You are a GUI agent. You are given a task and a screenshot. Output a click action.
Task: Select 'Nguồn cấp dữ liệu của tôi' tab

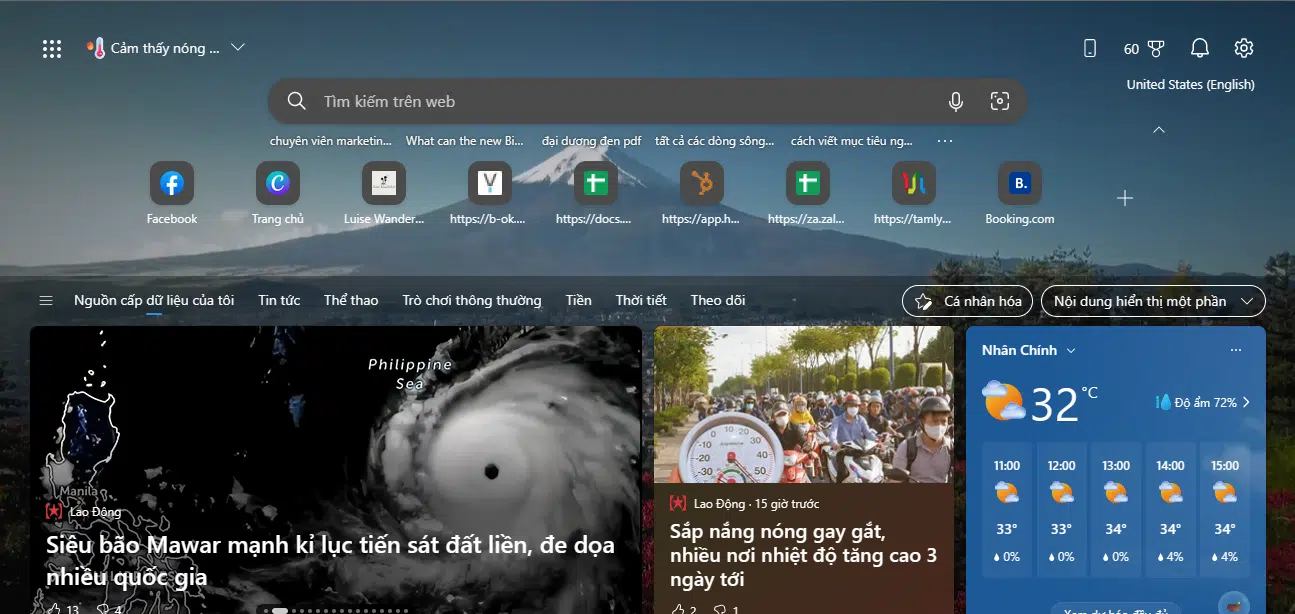[154, 300]
